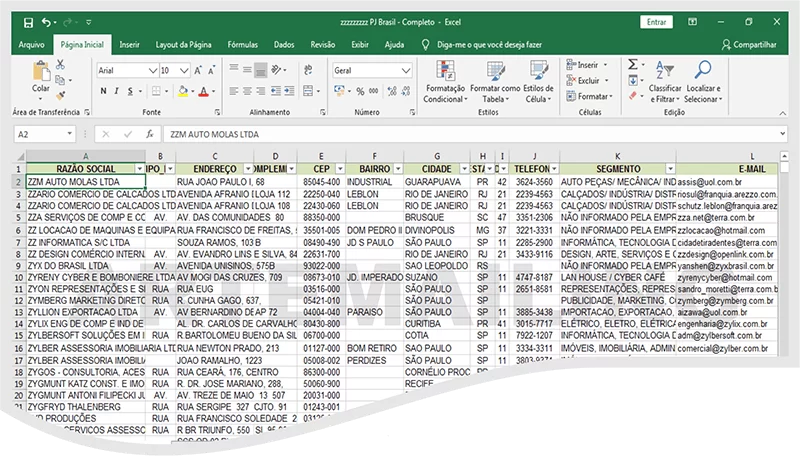Activate the Format Painter brush
Viewport: 800px width, 456px height.
(61, 95)
